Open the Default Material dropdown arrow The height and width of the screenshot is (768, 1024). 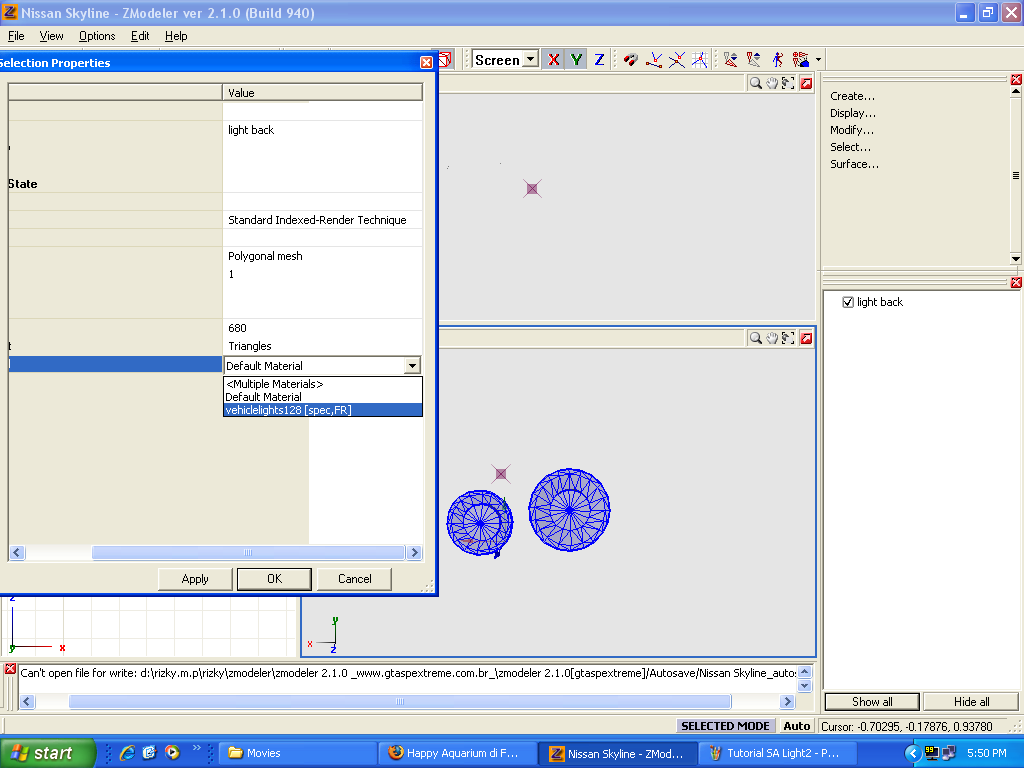pos(412,366)
